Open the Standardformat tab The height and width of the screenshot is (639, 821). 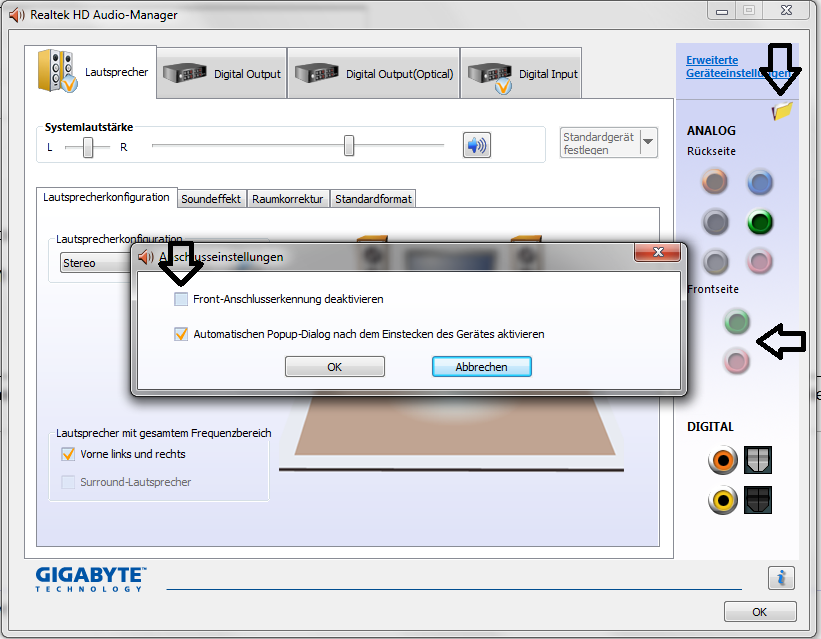(x=373, y=199)
